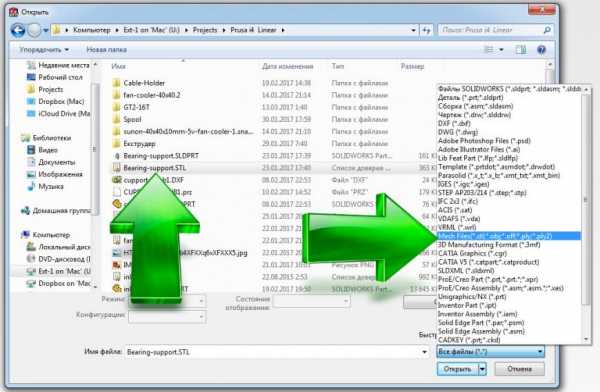Click the refresh icon beside address bar
This screenshot has width=600, height=392.
[426, 30]
